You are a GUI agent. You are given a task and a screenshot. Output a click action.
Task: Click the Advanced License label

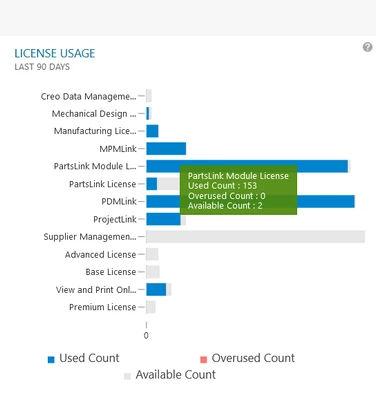pyautogui.click(x=100, y=254)
